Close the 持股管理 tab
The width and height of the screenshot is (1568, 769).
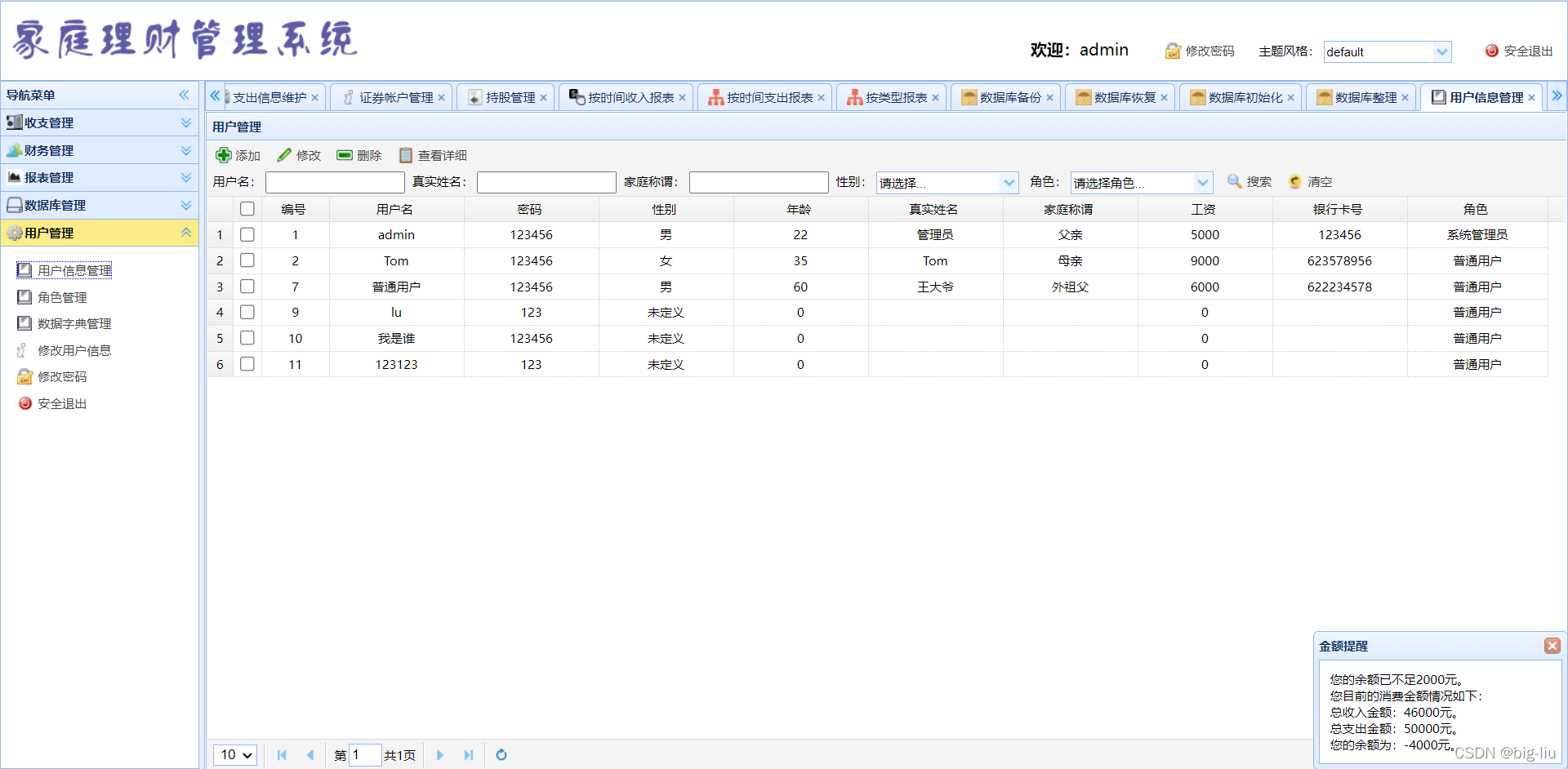pyautogui.click(x=543, y=98)
